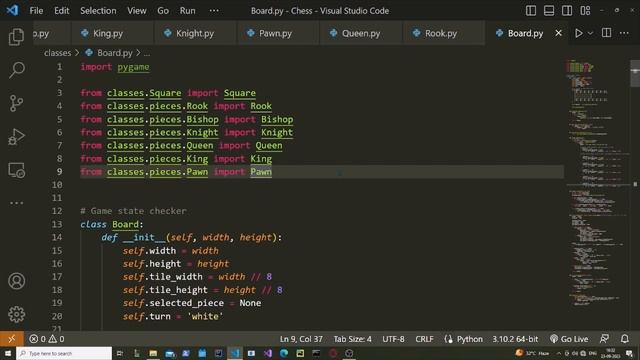Change indentation via Tab Size: 4
The height and width of the screenshot is (360, 640).
tap(353, 339)
